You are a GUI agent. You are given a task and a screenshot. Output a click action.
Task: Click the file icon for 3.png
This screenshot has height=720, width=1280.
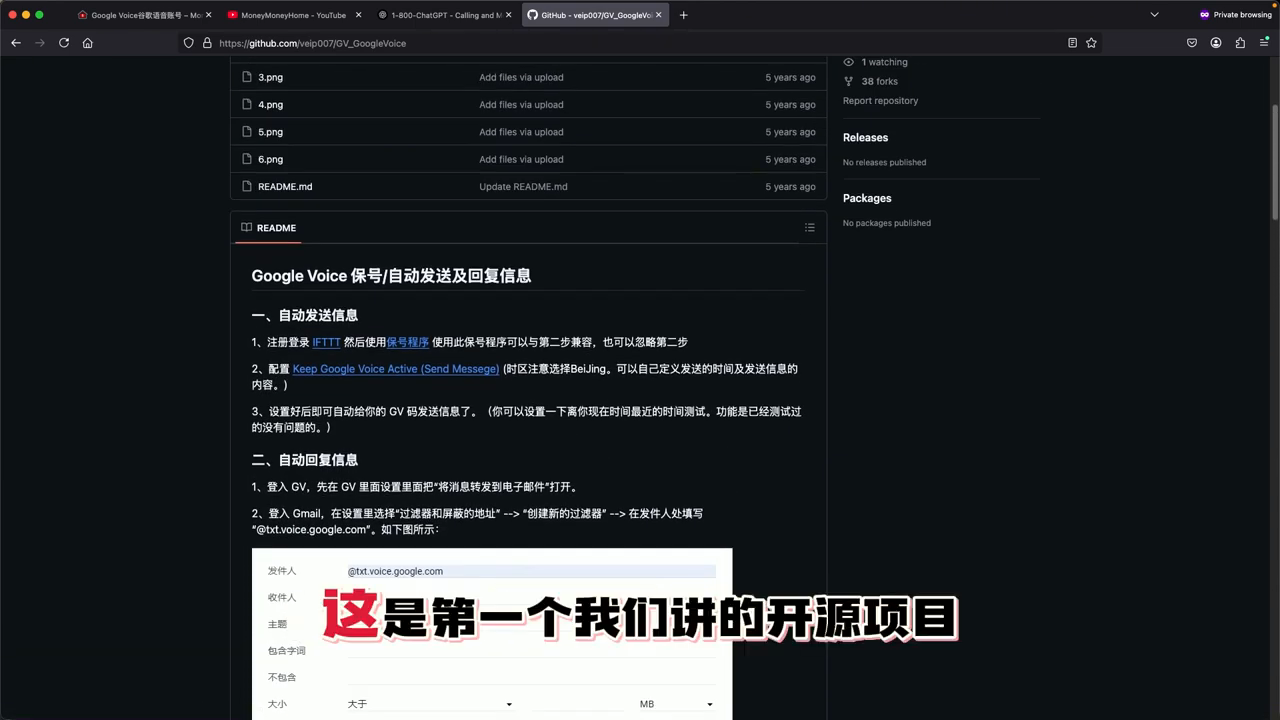(x=247, y=77)
